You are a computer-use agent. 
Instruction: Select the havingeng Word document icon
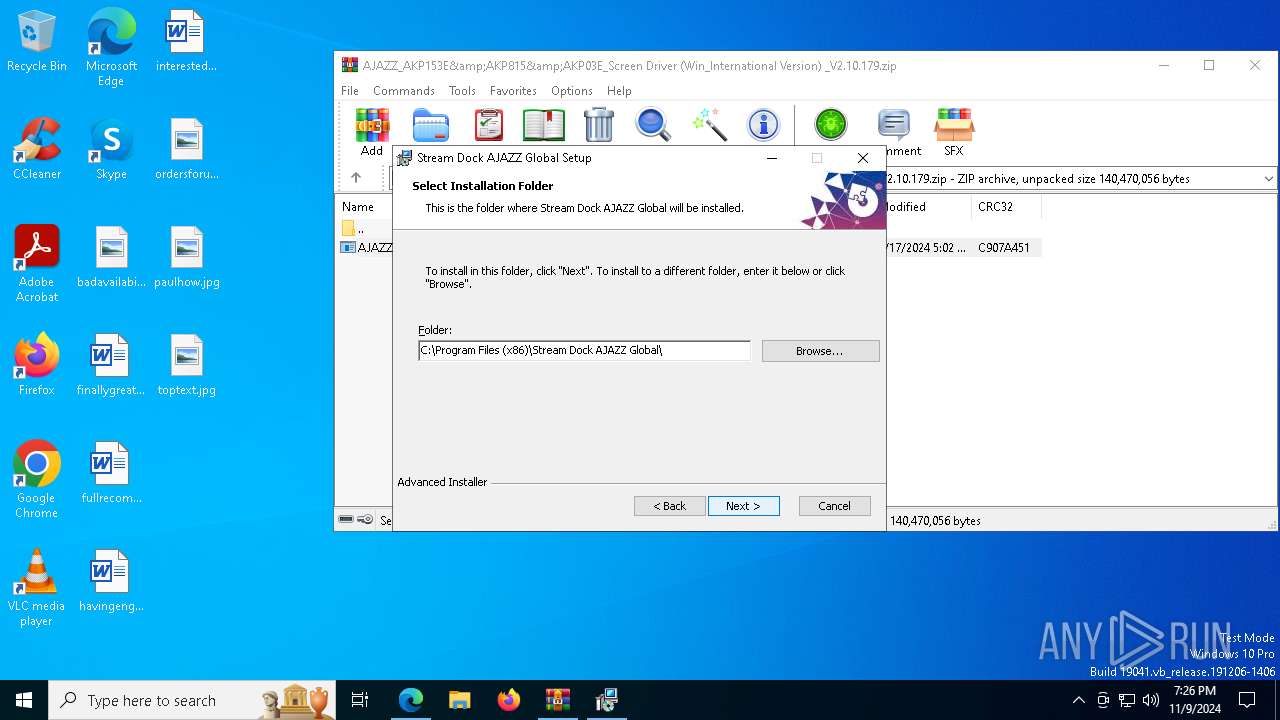tap(111, 581)
